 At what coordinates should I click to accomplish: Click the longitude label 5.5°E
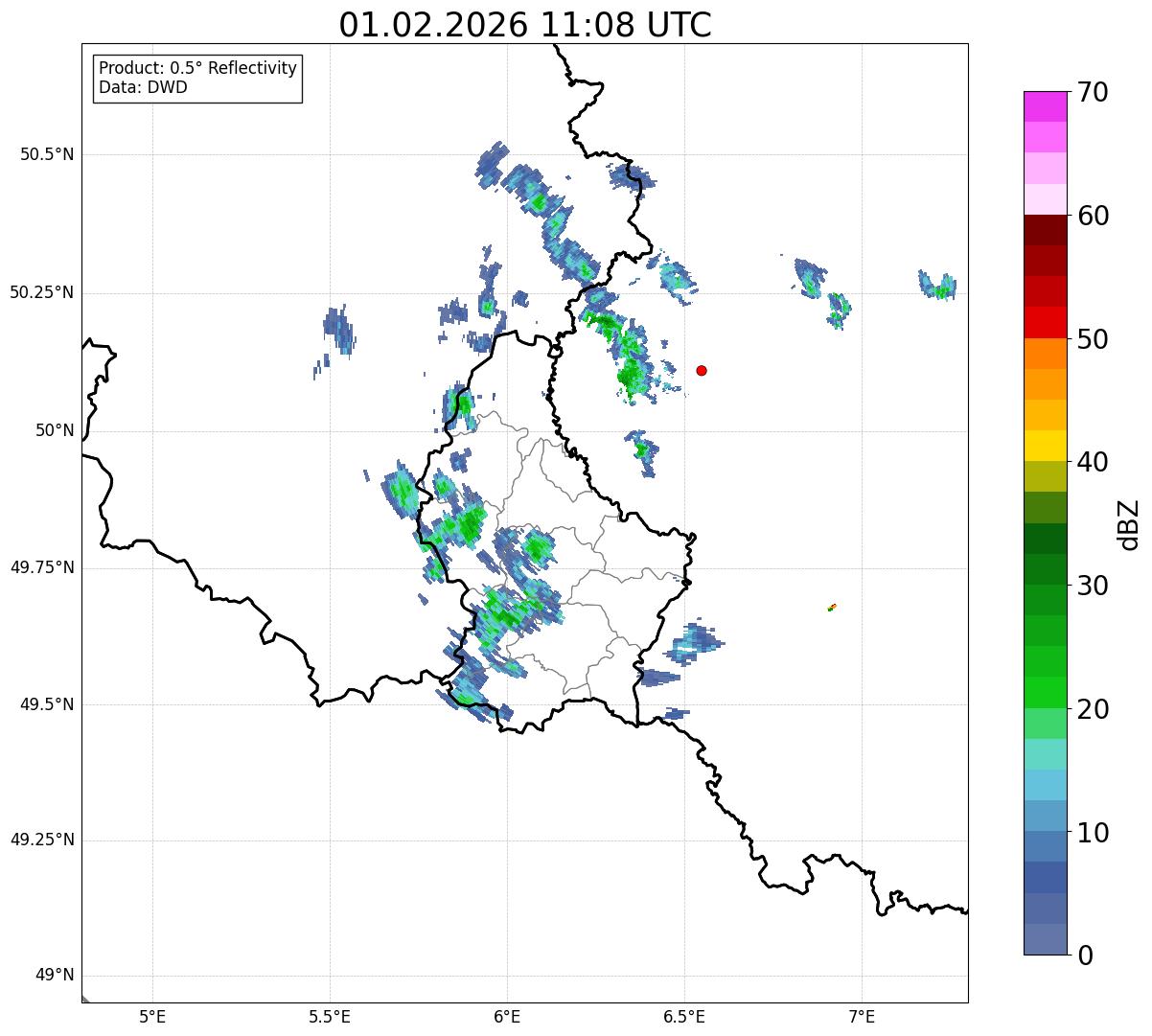(330, 1016)
